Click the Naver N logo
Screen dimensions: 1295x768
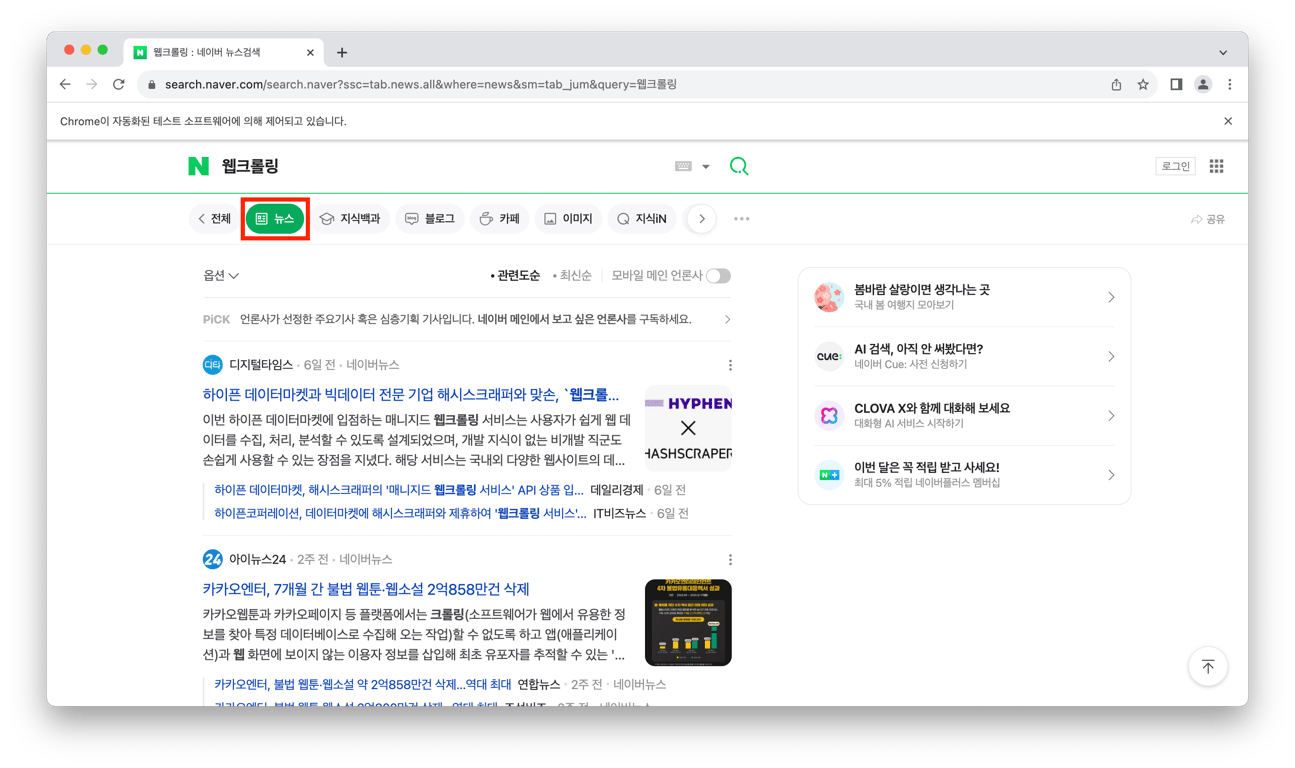pyautogui.click(x=198, y=166)
